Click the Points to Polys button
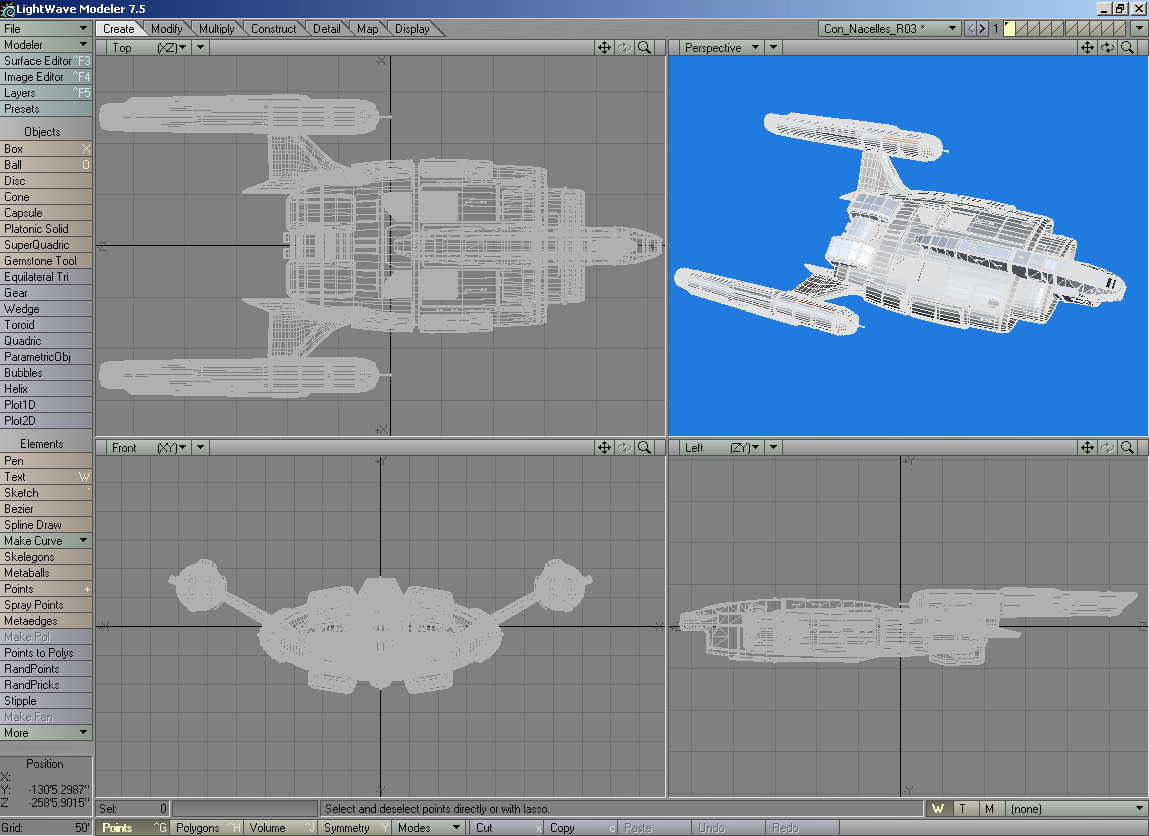This screenshot has height=836, width=1149. 46,653
